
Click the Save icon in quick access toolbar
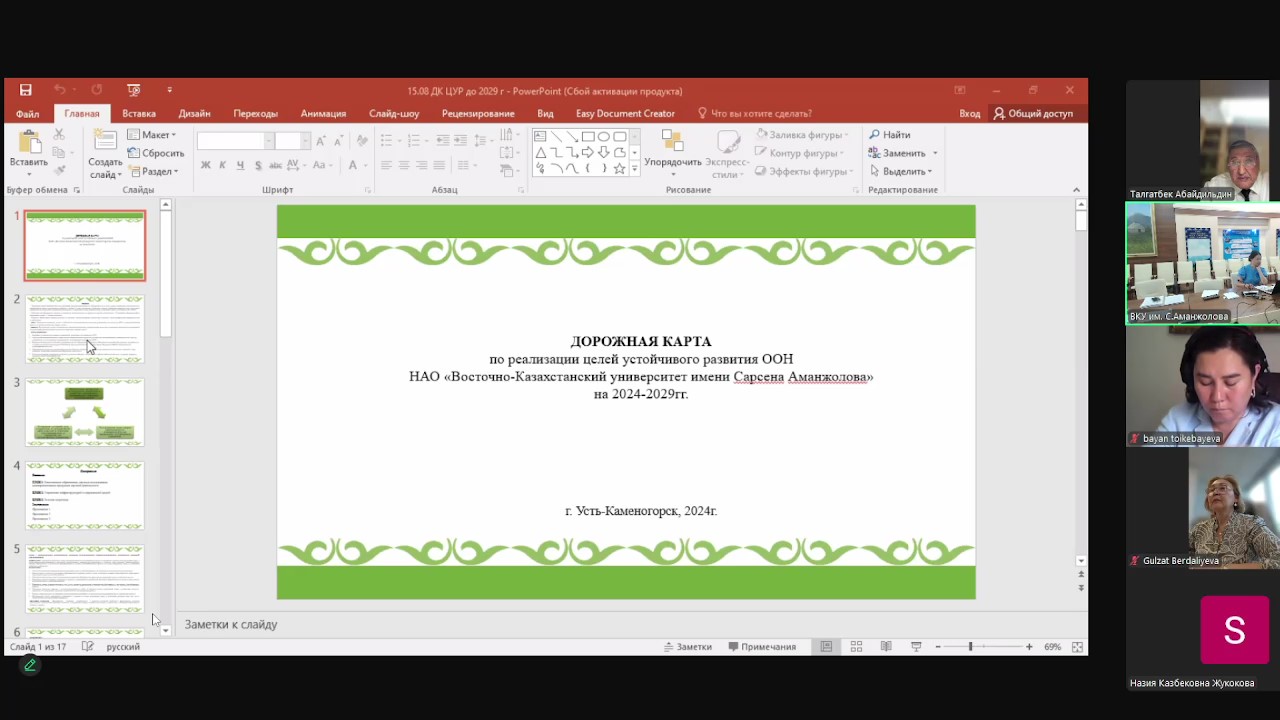(26, 90)
